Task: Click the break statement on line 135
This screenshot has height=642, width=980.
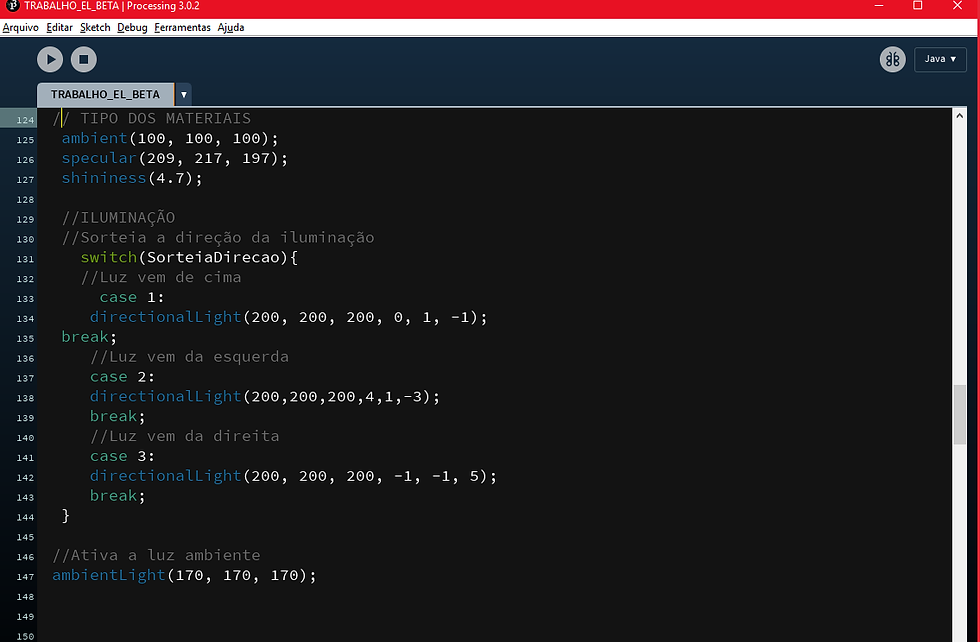Action: (x=89, y=337)
